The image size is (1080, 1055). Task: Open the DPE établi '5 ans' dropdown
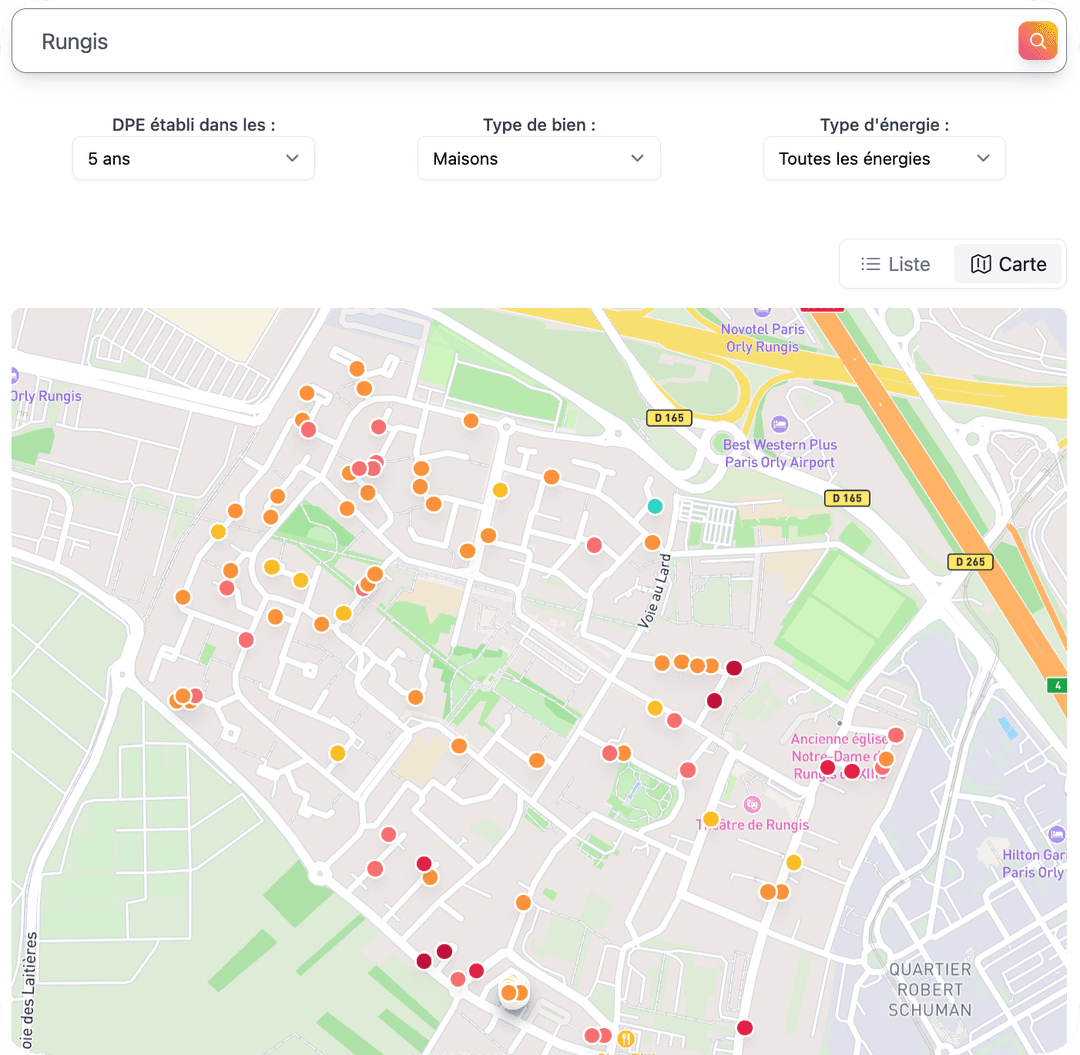193,159
